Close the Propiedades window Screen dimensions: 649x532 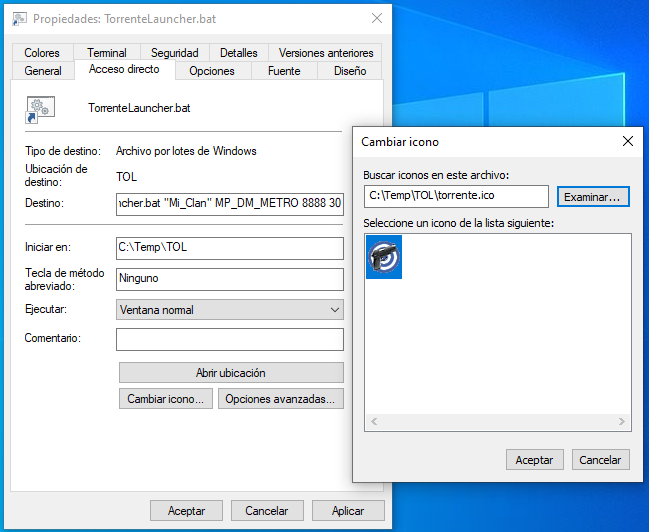coord(376,18)
